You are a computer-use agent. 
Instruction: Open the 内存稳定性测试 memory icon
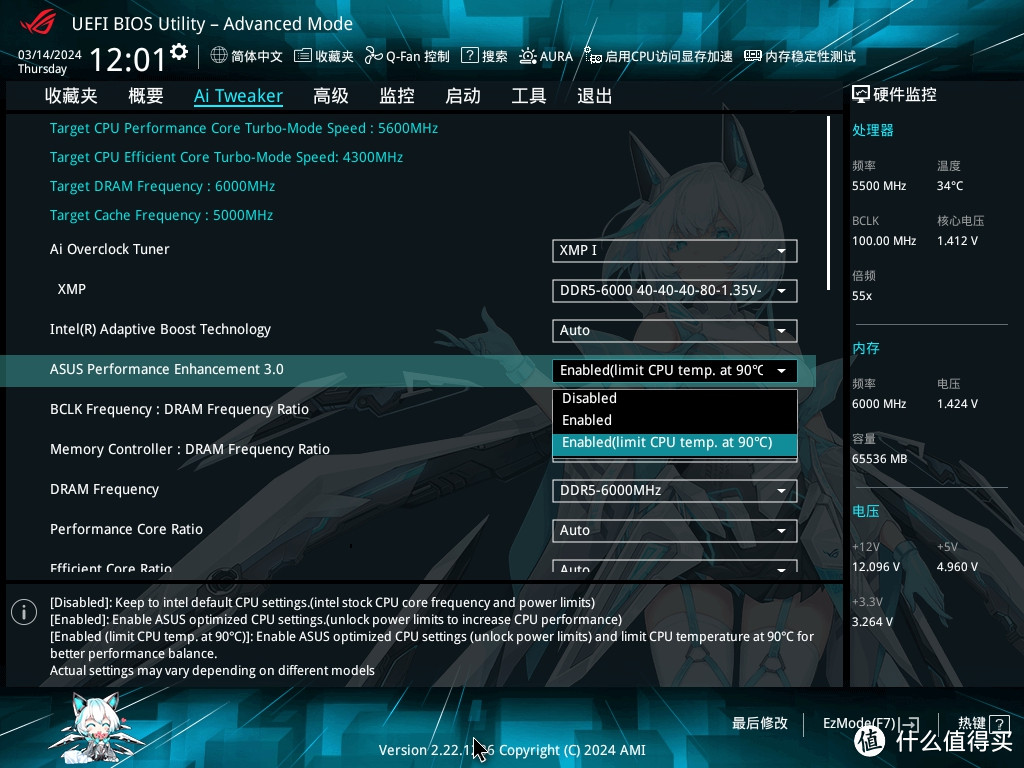point(752,56)
